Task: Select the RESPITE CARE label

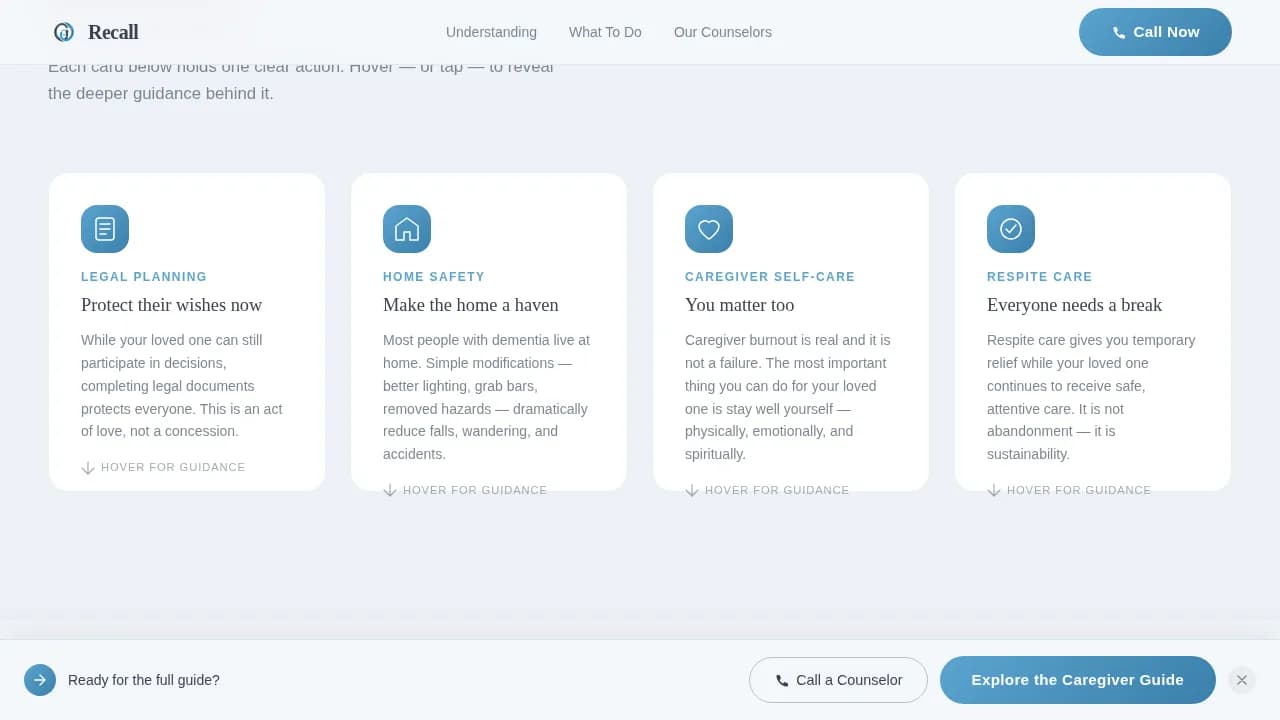Action: [1040, 277]
